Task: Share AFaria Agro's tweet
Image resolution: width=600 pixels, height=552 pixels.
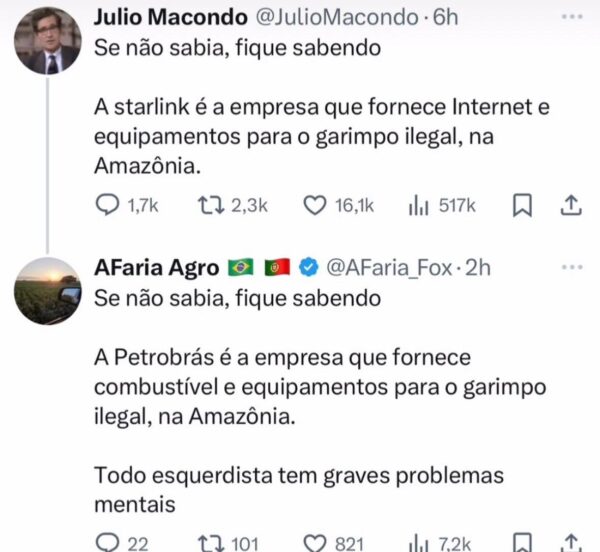Action: (571, 543)
